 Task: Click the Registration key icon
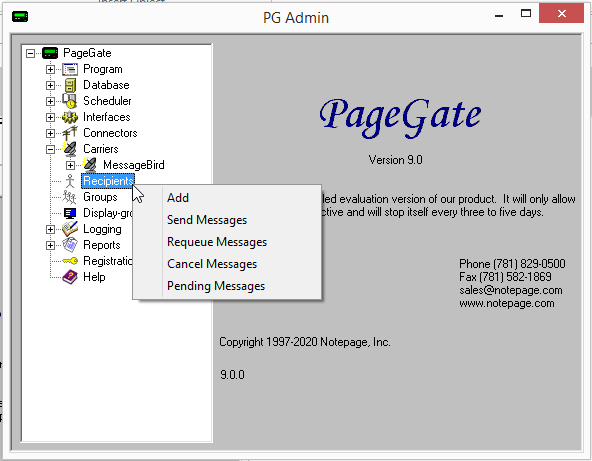70,261
